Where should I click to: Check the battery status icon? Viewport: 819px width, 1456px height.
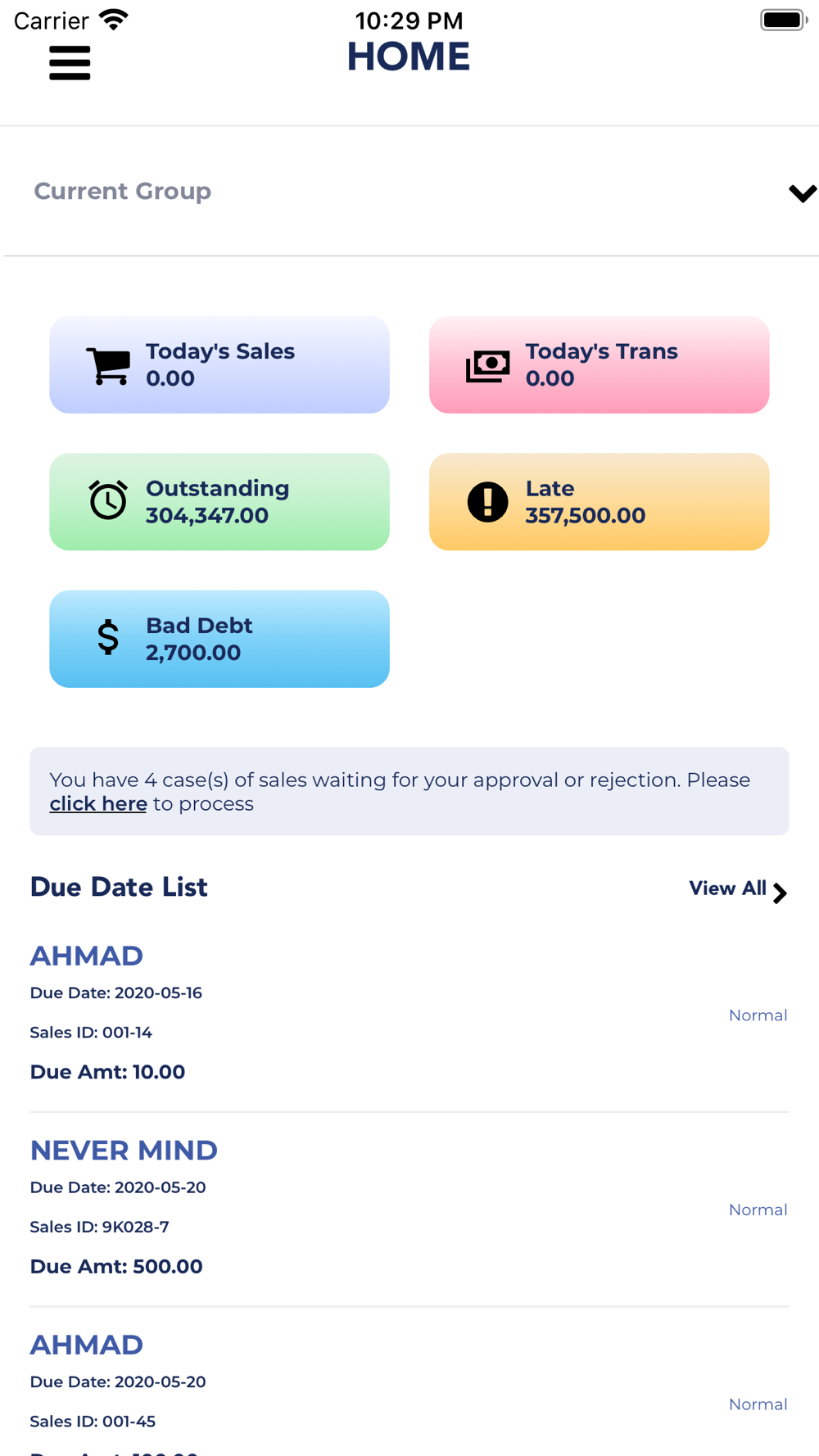click(784, 20)
